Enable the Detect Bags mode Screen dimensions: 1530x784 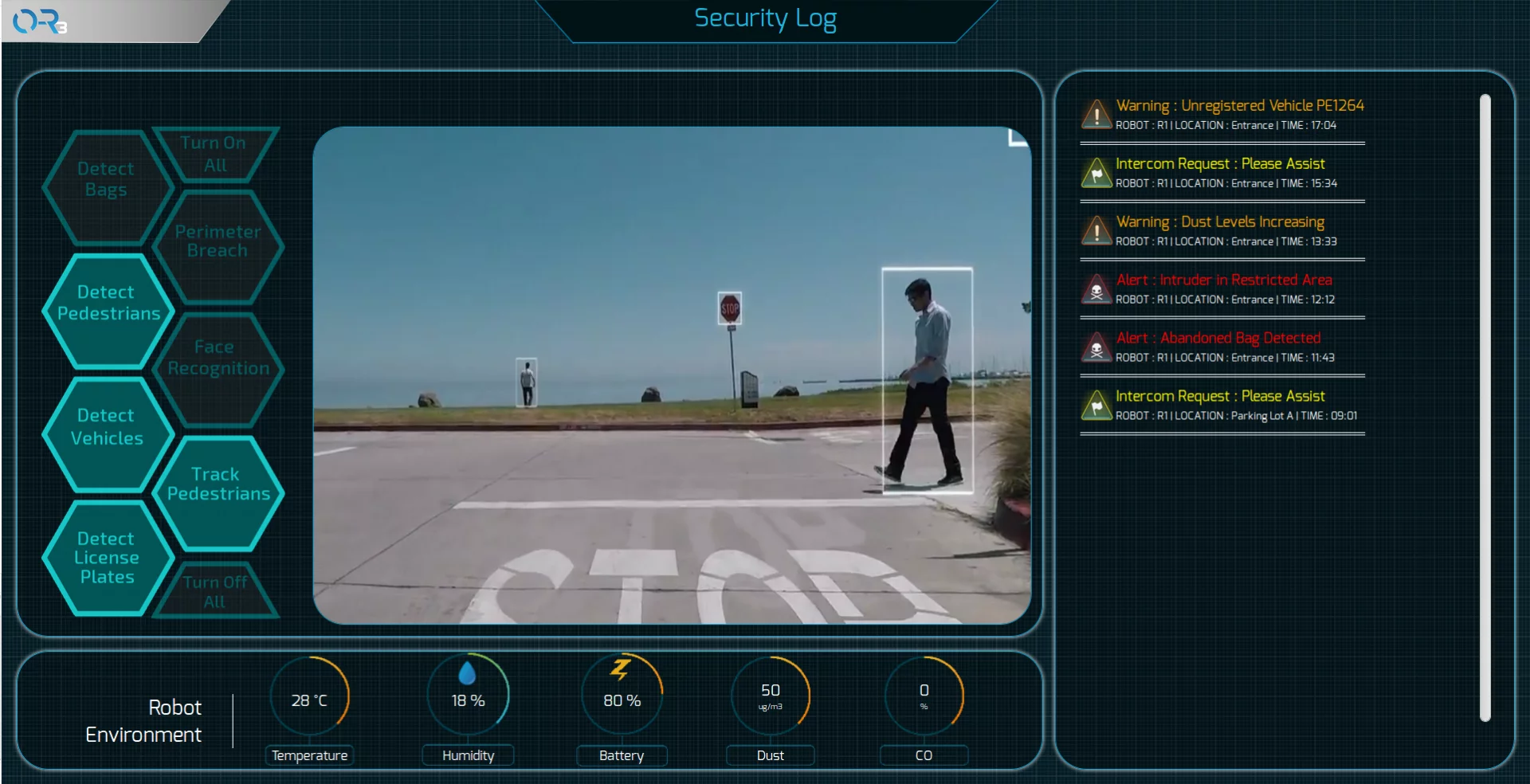106,180
